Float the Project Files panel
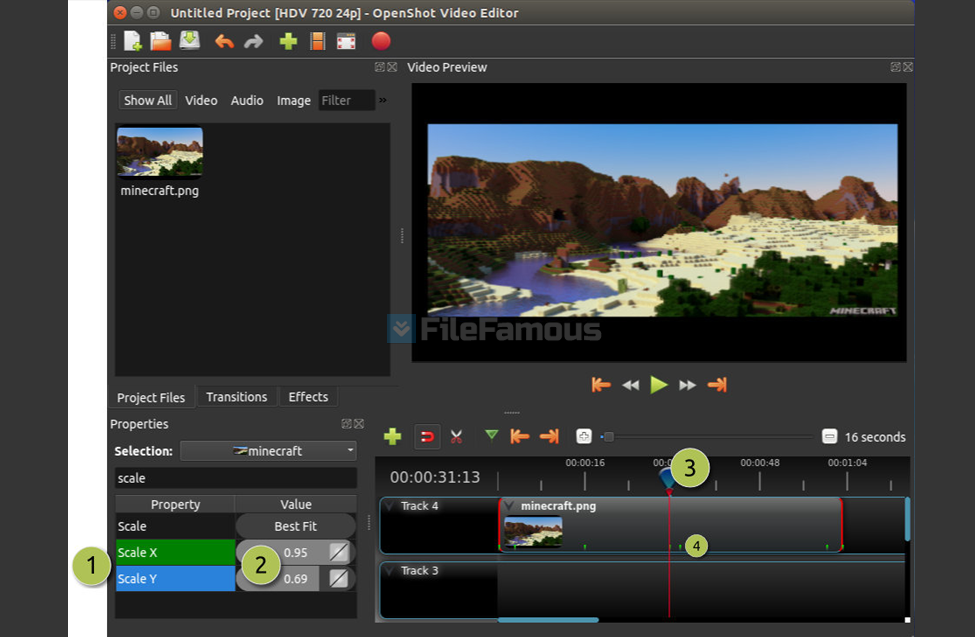Screen dimensions: 975x637 pyautogui.click(x=379, y=67)
